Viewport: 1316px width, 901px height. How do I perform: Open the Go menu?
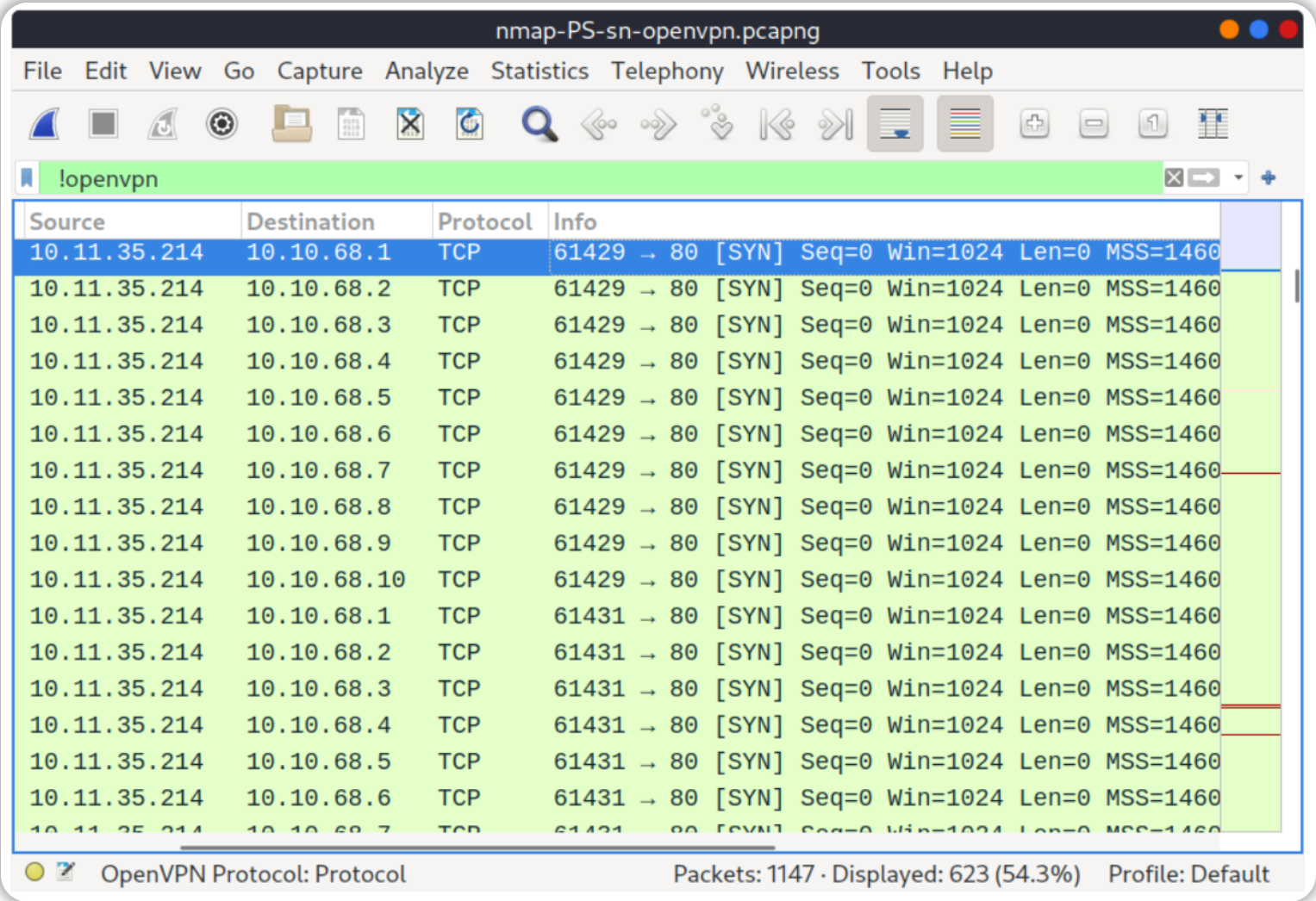click(x=239, y=71)
